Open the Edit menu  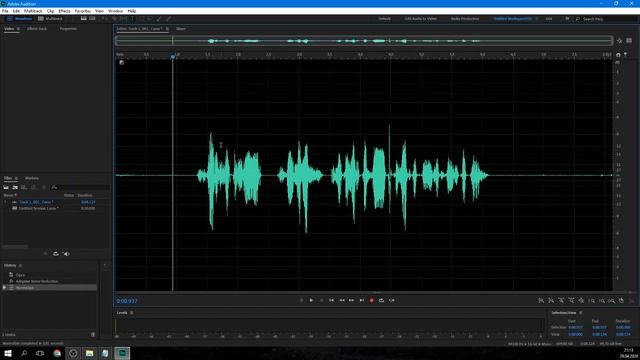click(16, 11)
